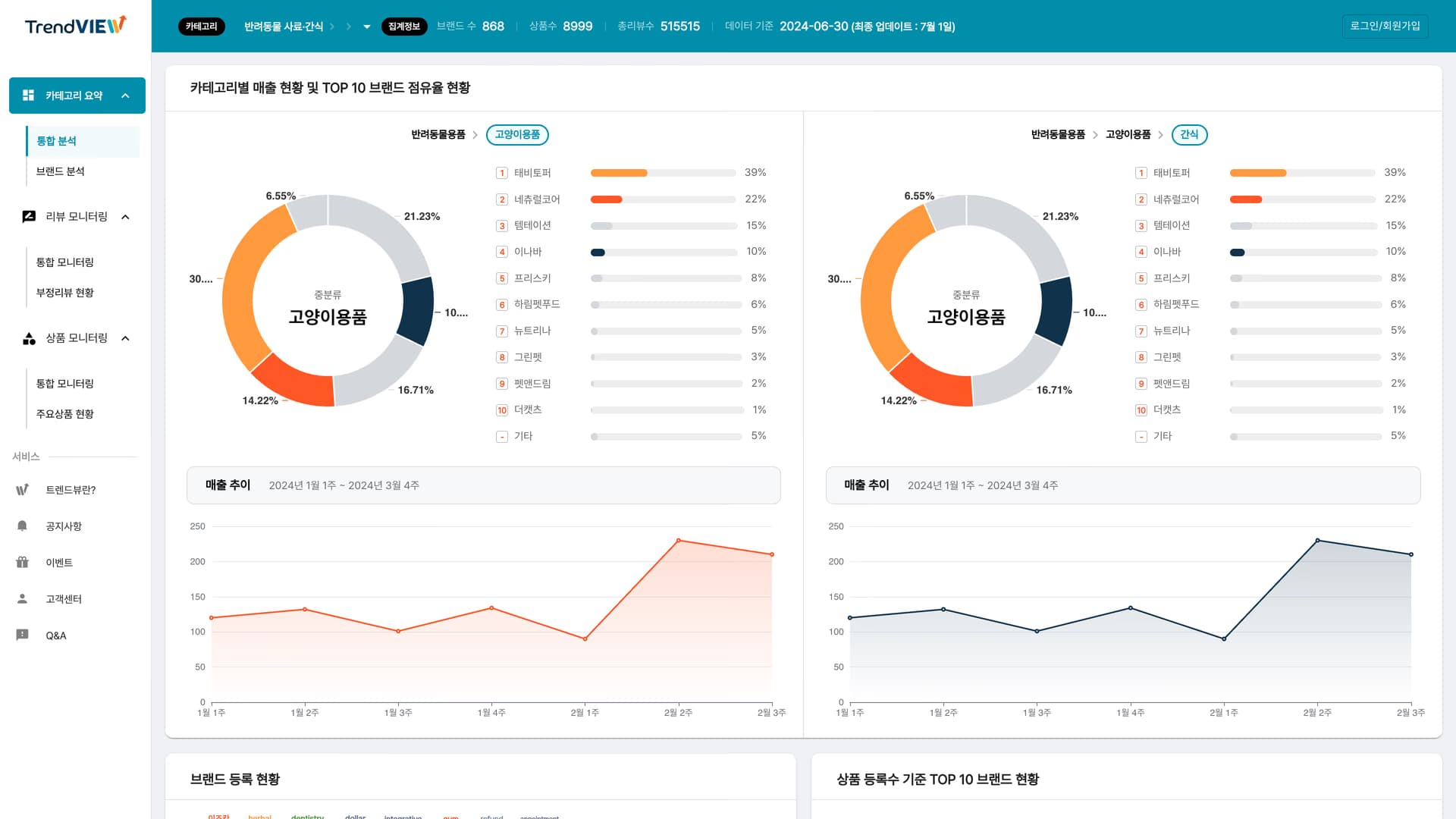This screenshot has height=819, width=1456.
Task: Click Q&A service link
Action: click(x=56, y=635)
